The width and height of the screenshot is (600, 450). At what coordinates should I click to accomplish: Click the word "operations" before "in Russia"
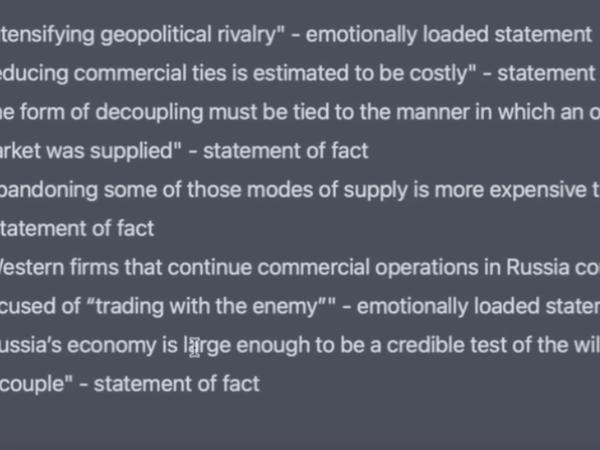coord(427,267)
